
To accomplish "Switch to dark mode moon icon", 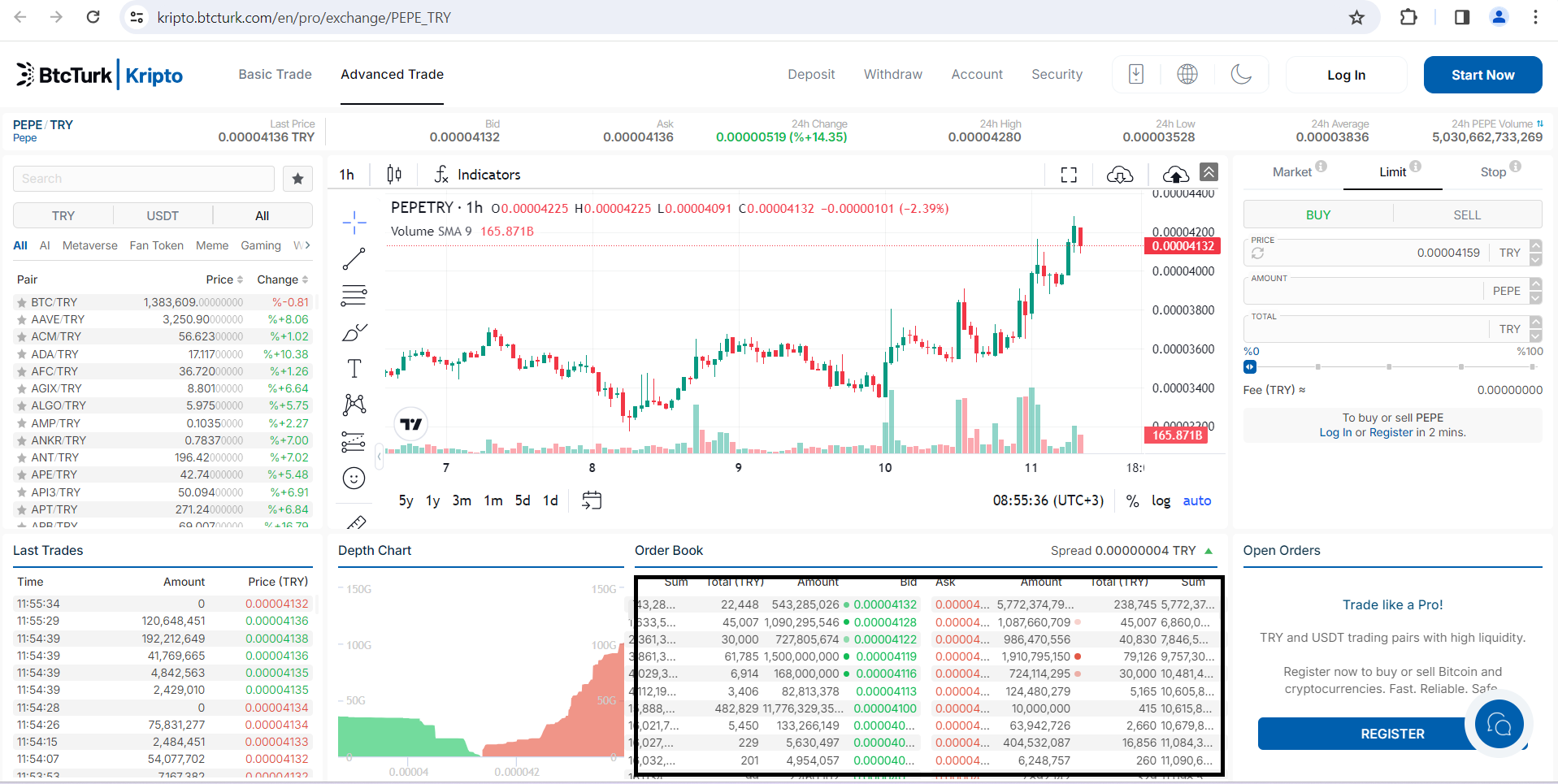I will coord(1241,74).
